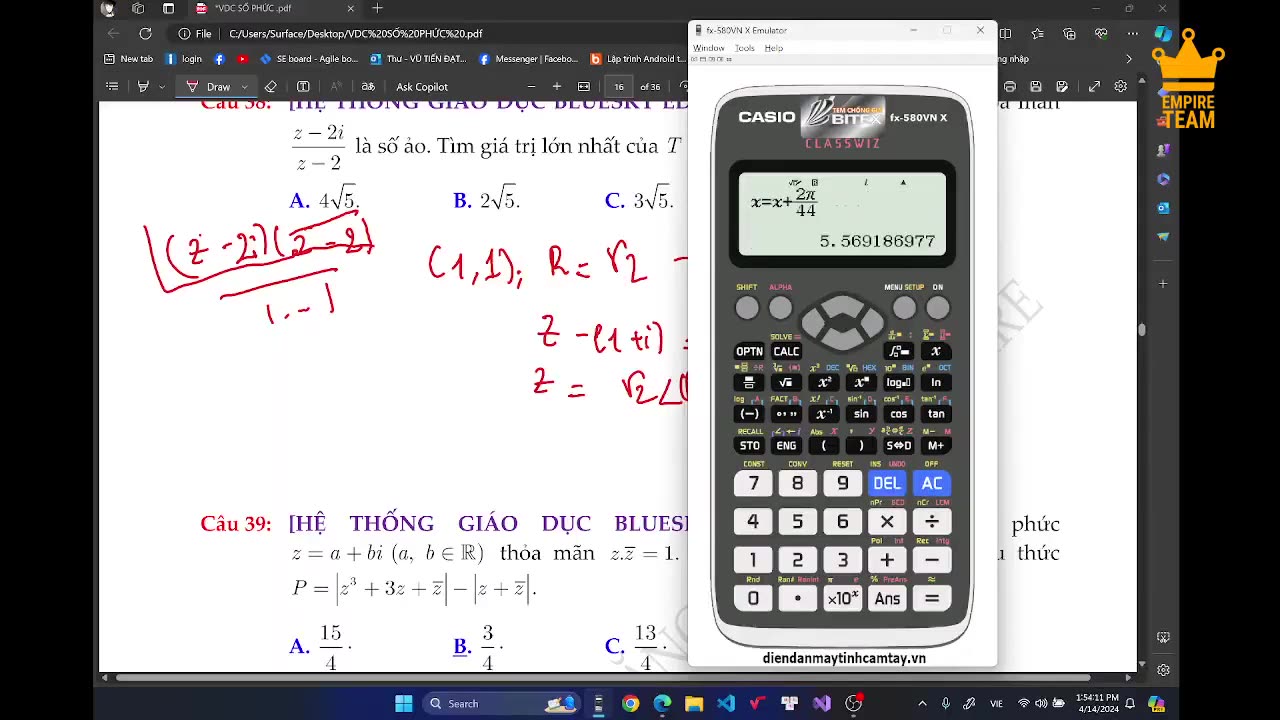Select the Add text tool
The width and height of the screenshot is (1280, 720).
[303, 87]
